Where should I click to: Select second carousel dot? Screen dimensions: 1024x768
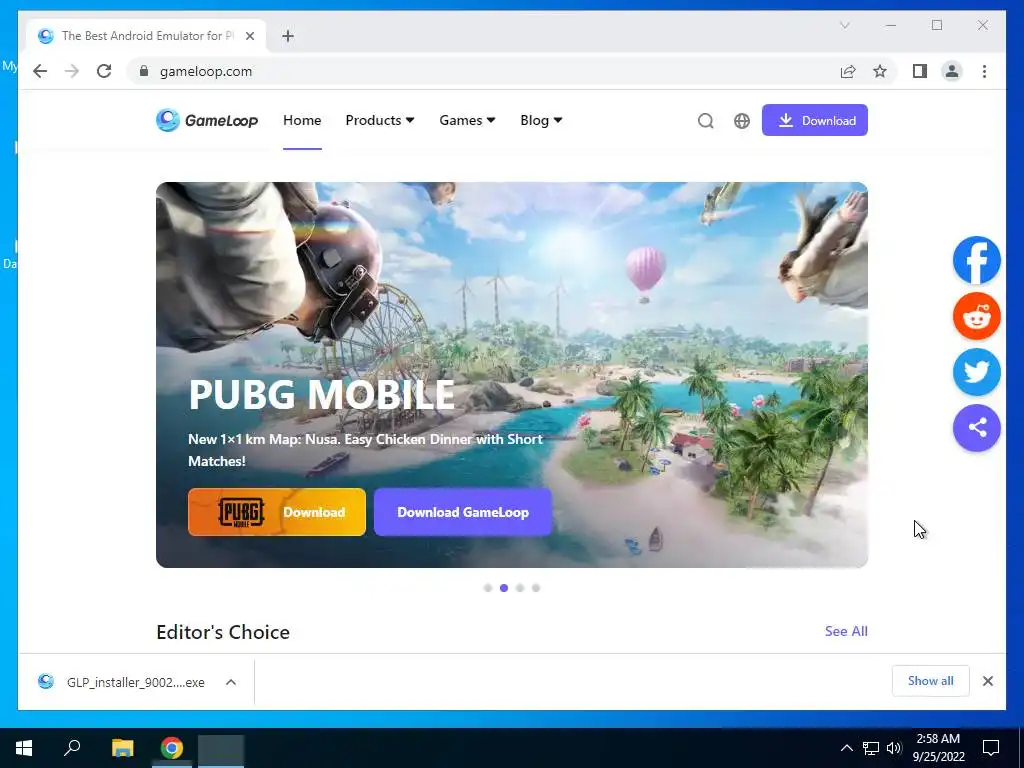coord(504,588)
